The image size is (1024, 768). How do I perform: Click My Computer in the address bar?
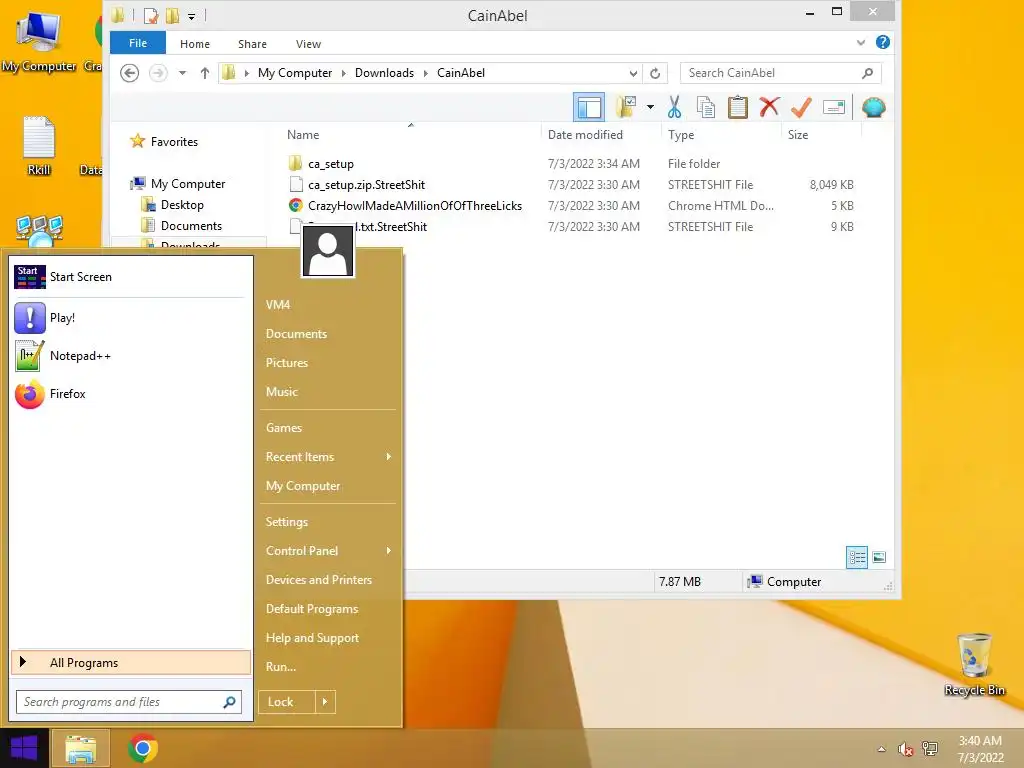[295, 73]
